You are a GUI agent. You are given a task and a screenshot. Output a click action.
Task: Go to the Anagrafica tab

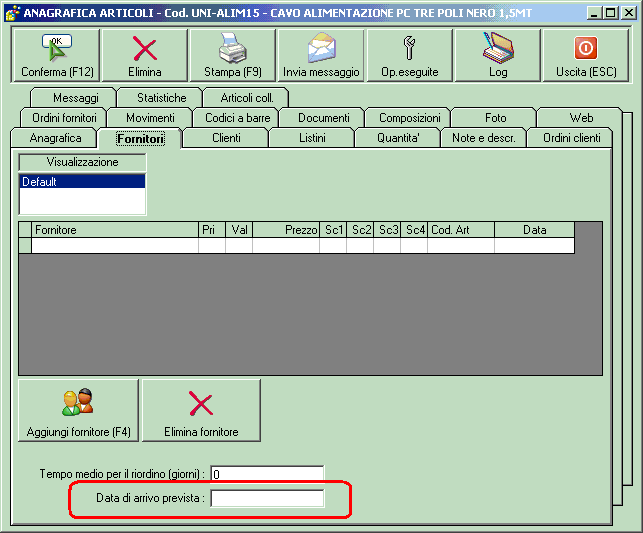pos(55,138)
